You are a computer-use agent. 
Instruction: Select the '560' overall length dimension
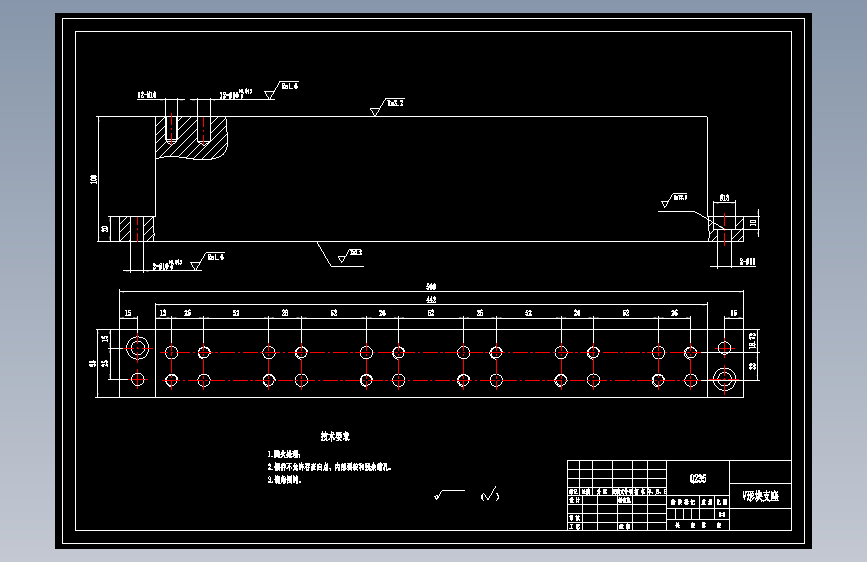[431, 287]
